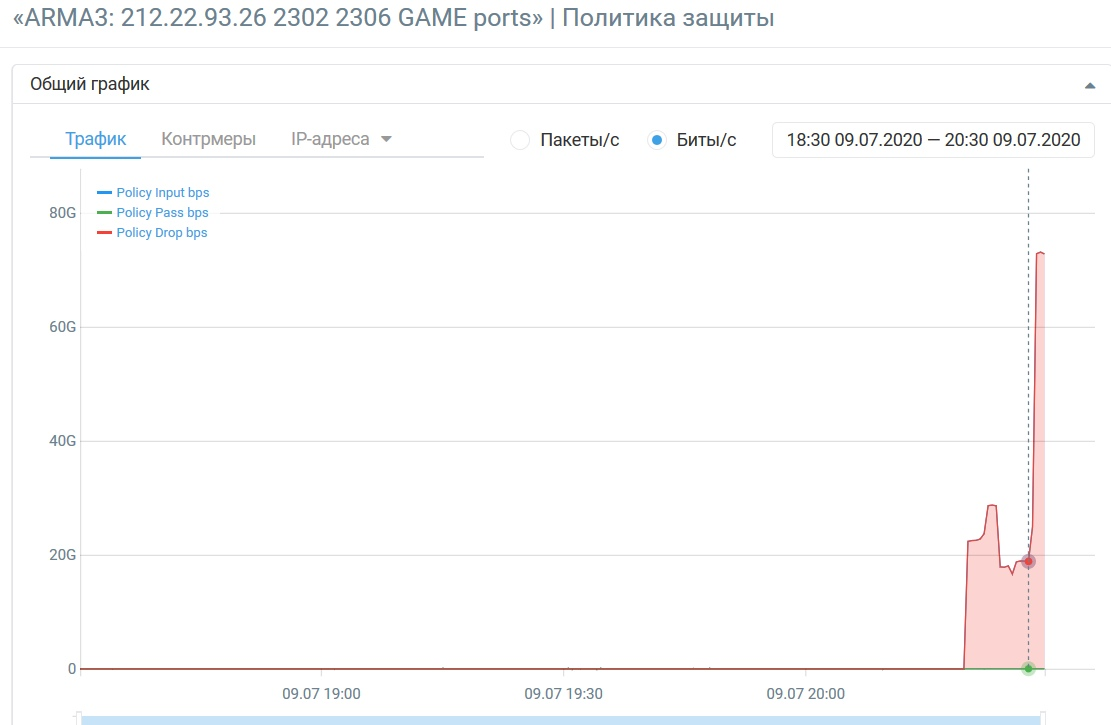Screen dimensions: 1111x725
Task: Click the 20G y-axis label
Action: coord(62,555)
